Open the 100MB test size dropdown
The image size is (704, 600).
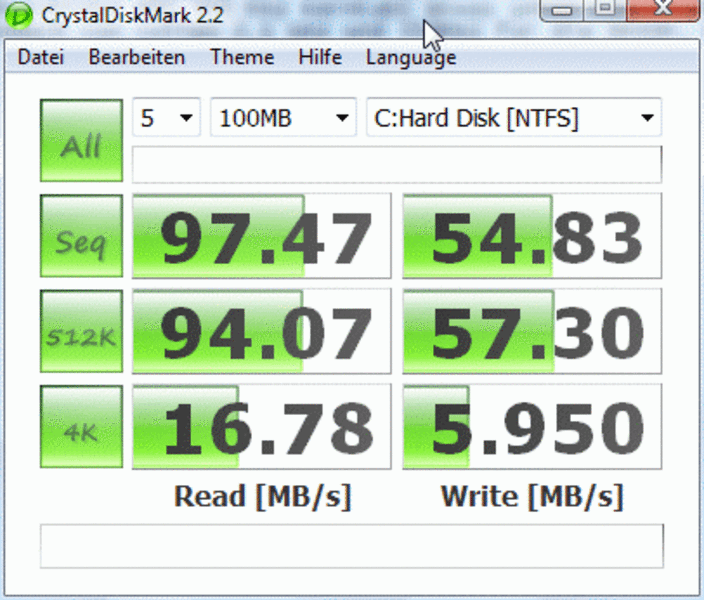[283, 117]
